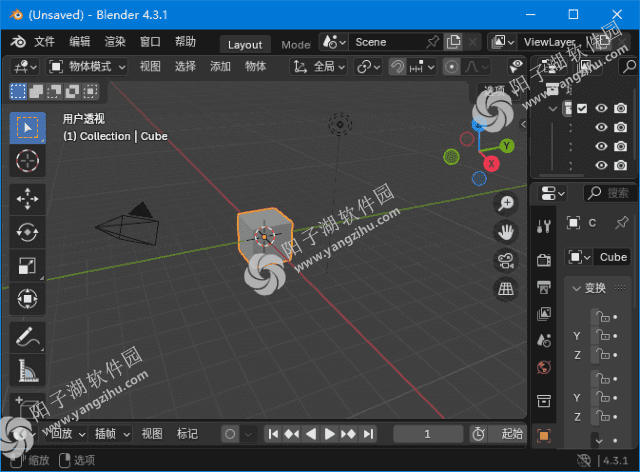Click the green Y axis gizmo ball
The width and height of the screenshot is (640, 472).
coord(507,146)
